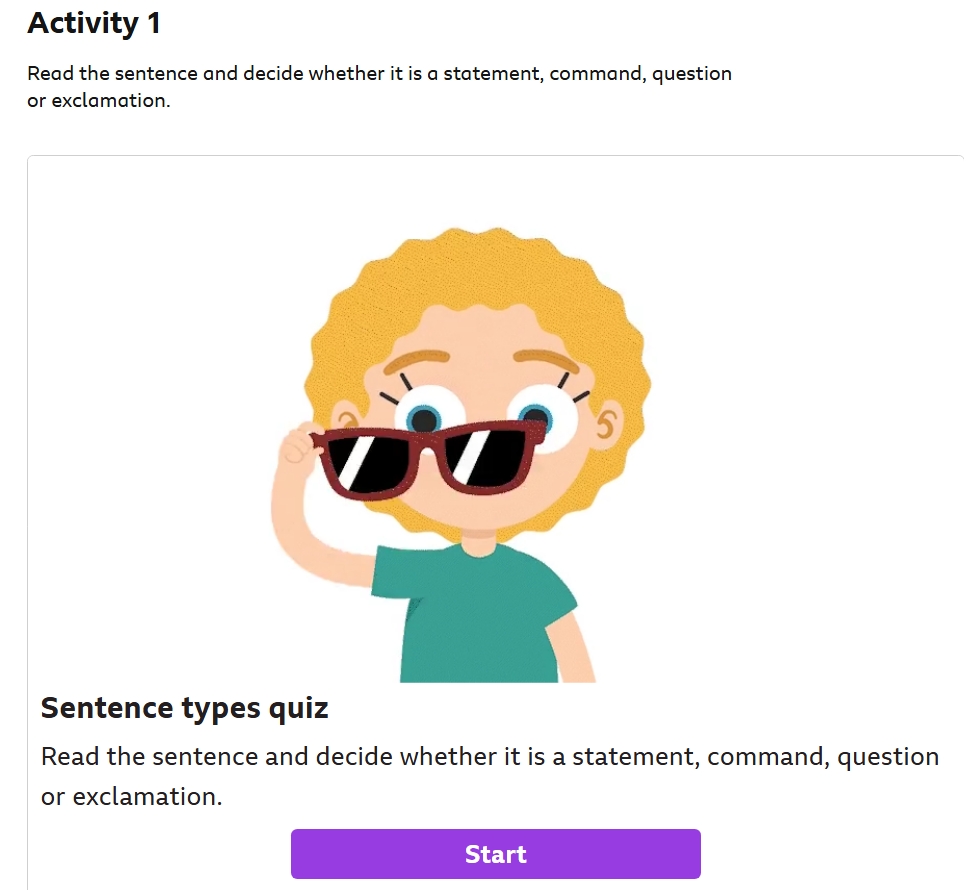The width and height of the screenshot is (971, 890).
Task: Click the purple Start button
Action: tap(495, 853)
